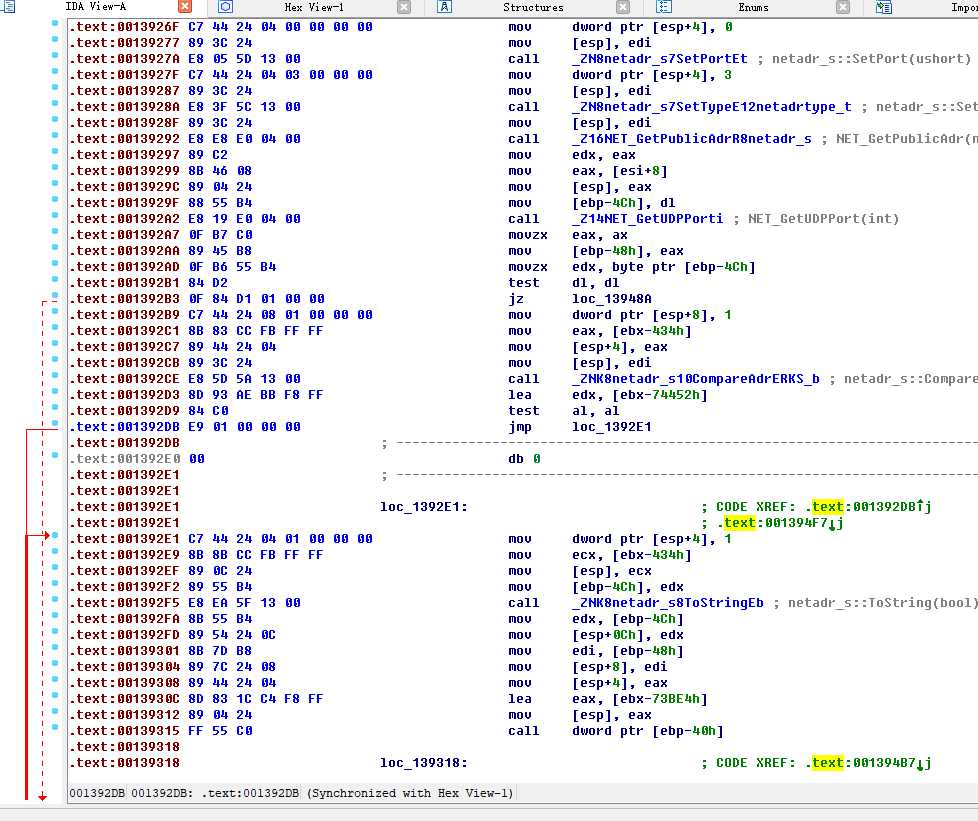The height and width of the screenshot is (821, 978).
Task: Toggle breakpoint dot at address 001392F5
Action: tap(55, 600)
